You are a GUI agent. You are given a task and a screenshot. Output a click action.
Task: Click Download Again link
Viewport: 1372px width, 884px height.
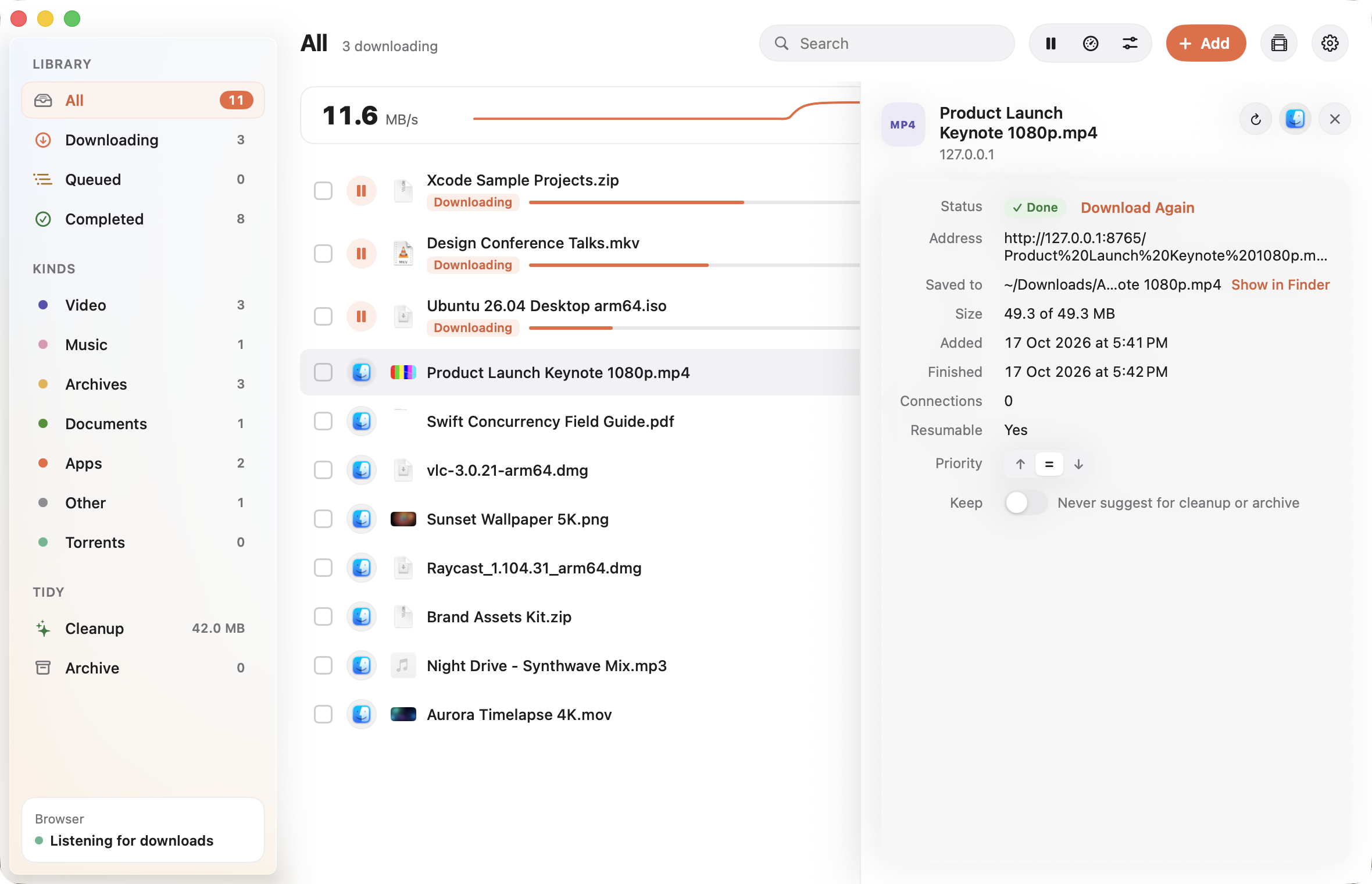[x=1137, y=208]
